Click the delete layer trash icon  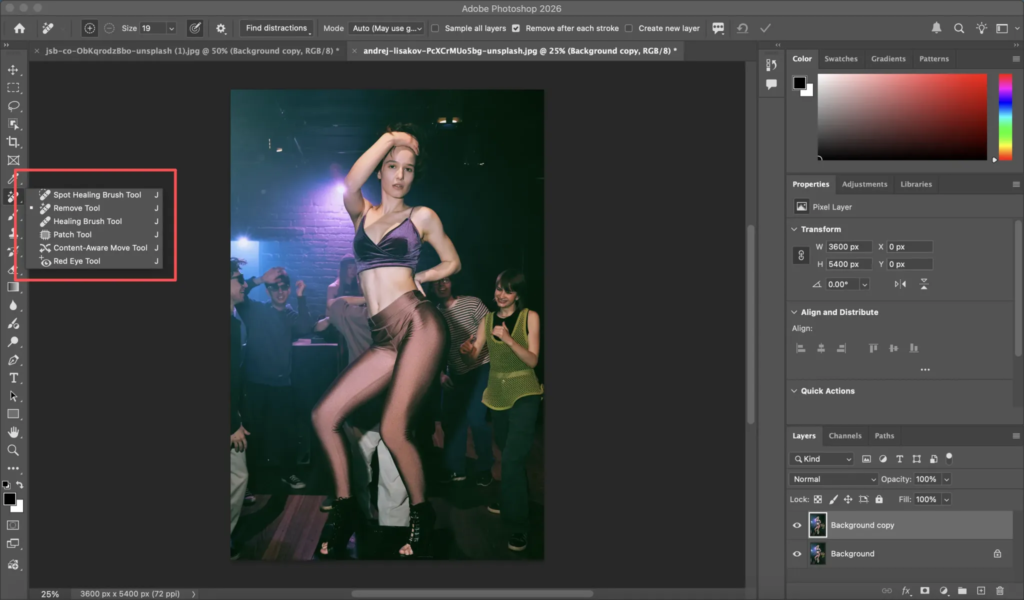(x=999, y=591)
